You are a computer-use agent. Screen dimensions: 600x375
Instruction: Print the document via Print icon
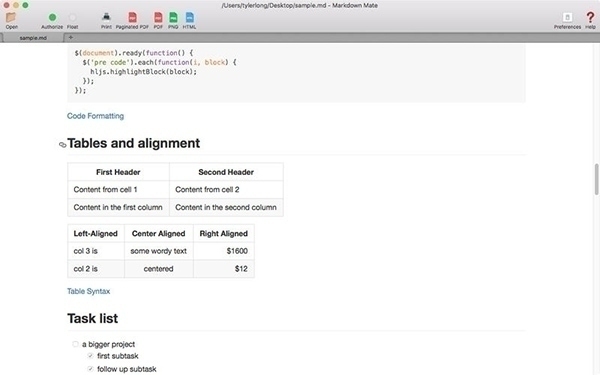[106, 17]
